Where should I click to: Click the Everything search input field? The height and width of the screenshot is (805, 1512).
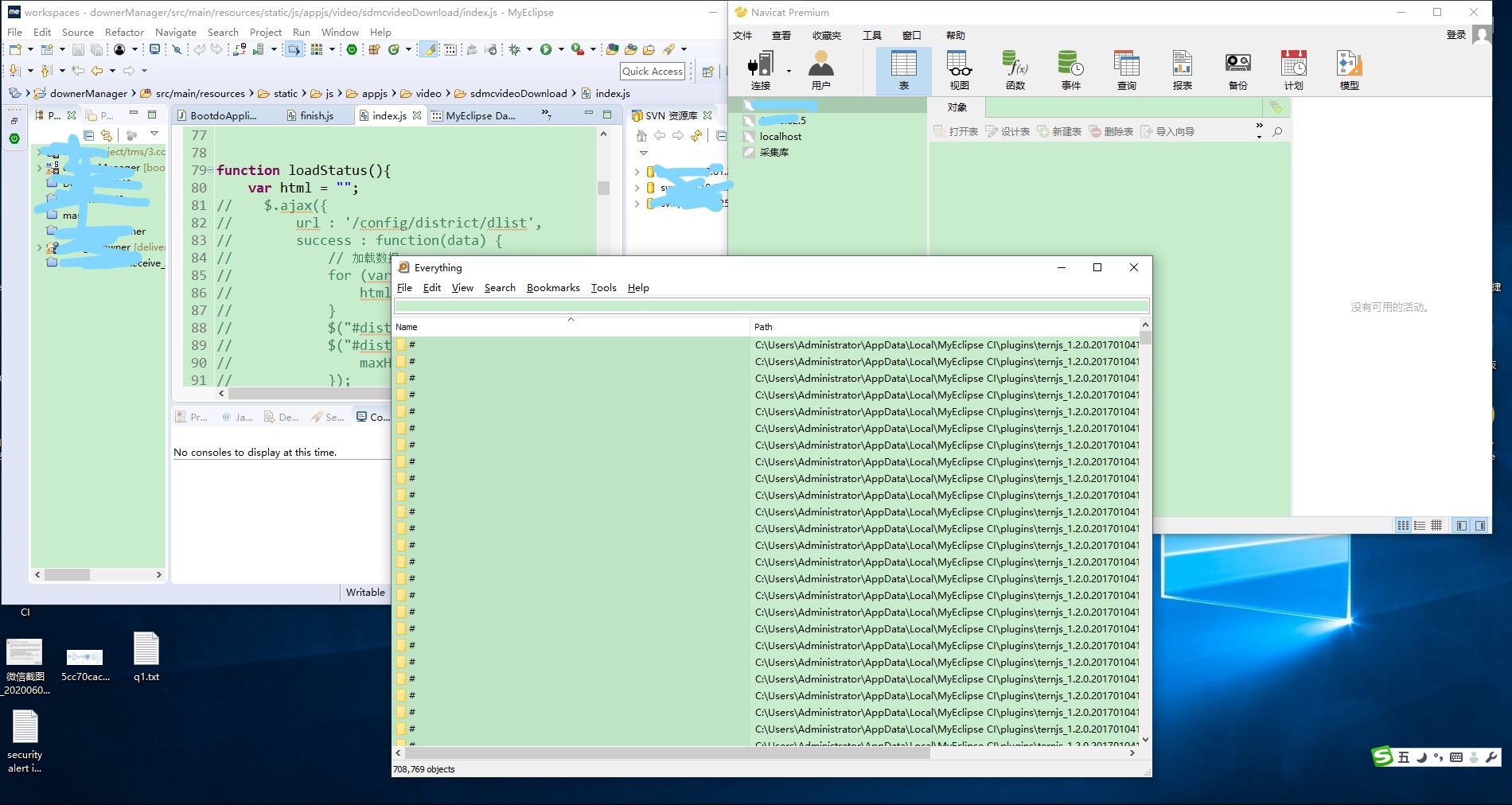[x=771, y=306]
